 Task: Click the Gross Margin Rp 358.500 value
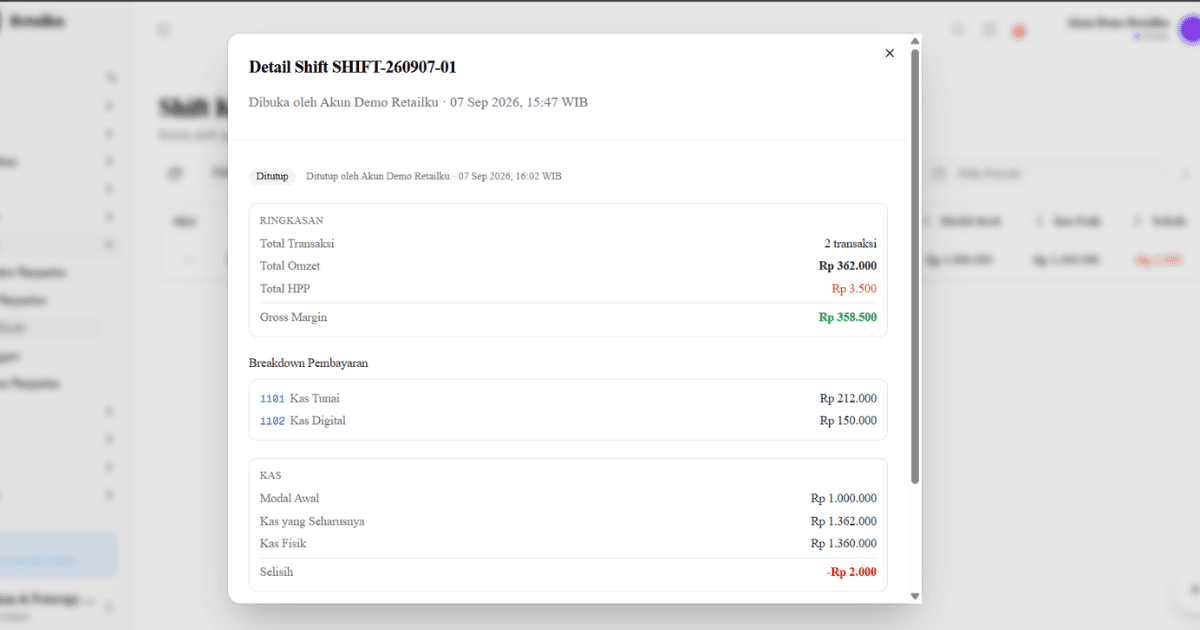click(847, 317)
